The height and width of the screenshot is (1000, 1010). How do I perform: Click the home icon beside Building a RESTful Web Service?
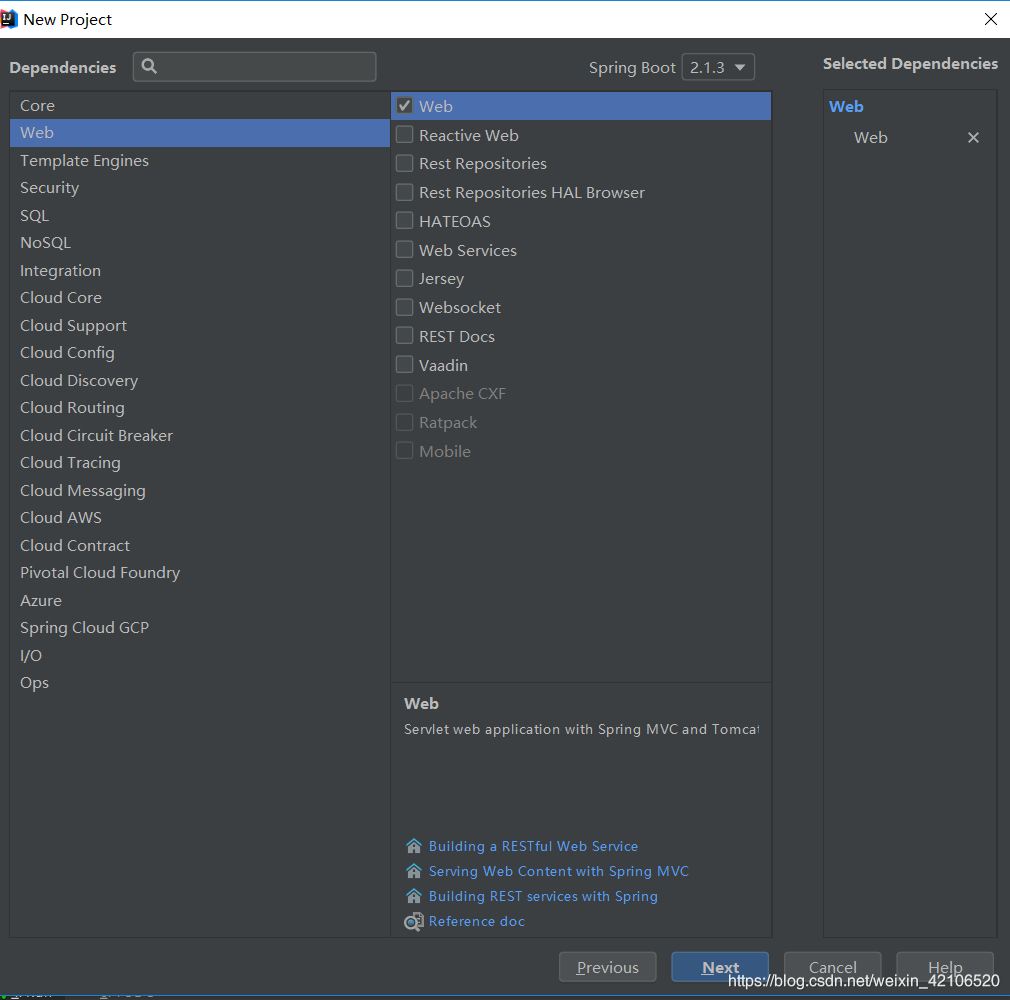click(x=414, y=846)
